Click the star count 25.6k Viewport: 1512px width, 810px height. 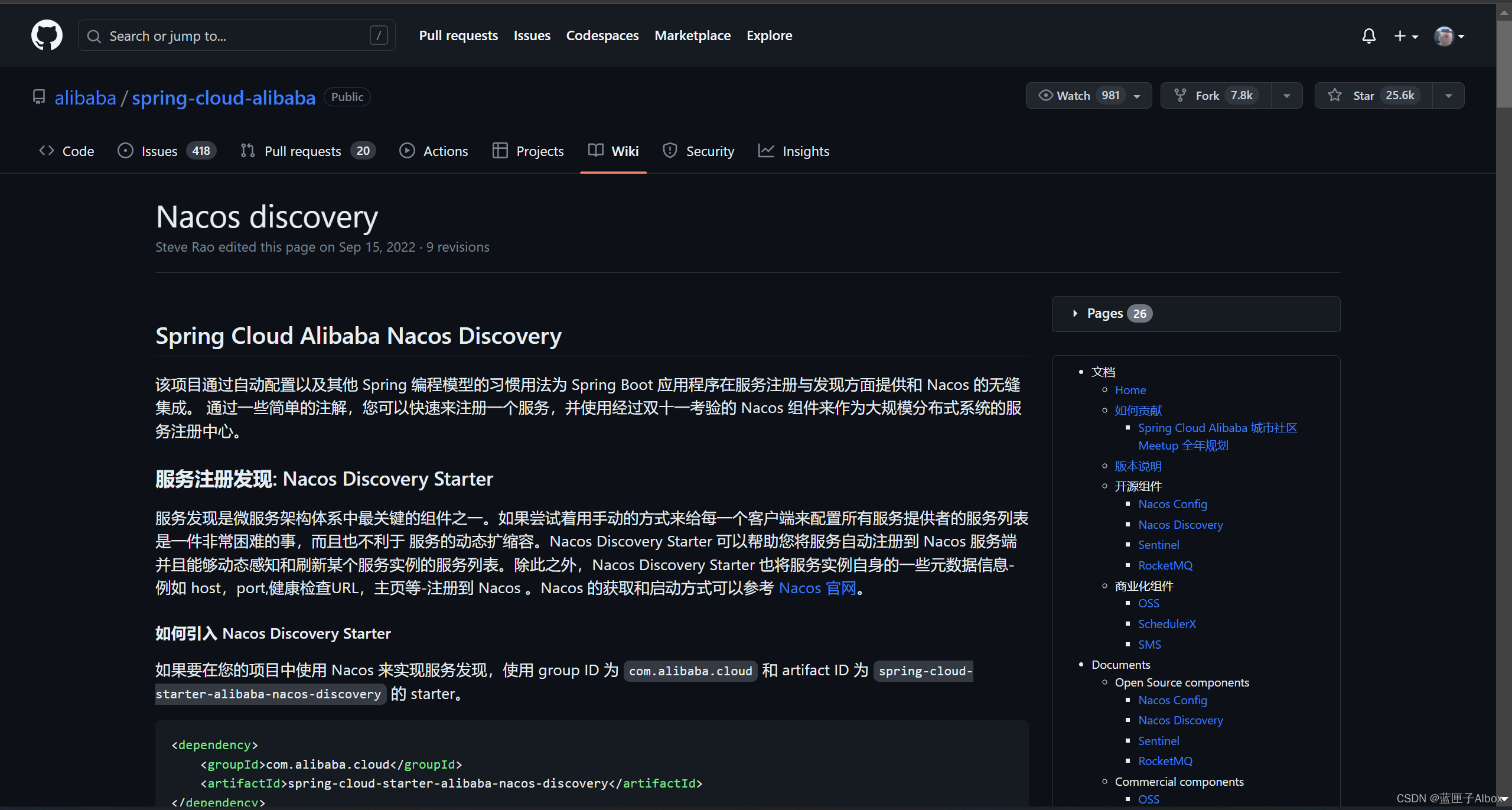pos(1400,96)
